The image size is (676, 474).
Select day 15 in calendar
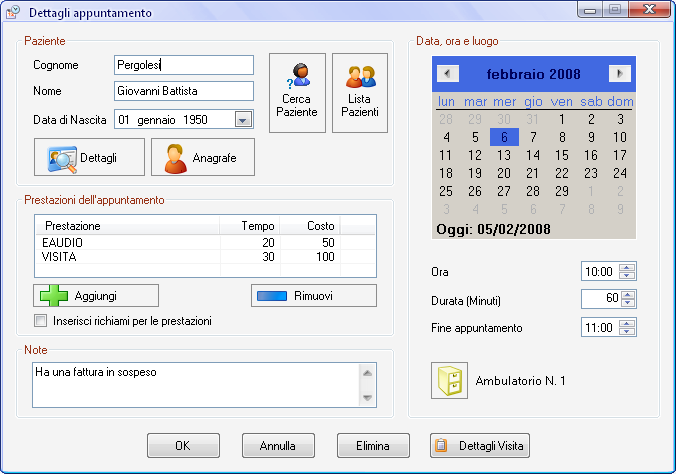point(562,155)
